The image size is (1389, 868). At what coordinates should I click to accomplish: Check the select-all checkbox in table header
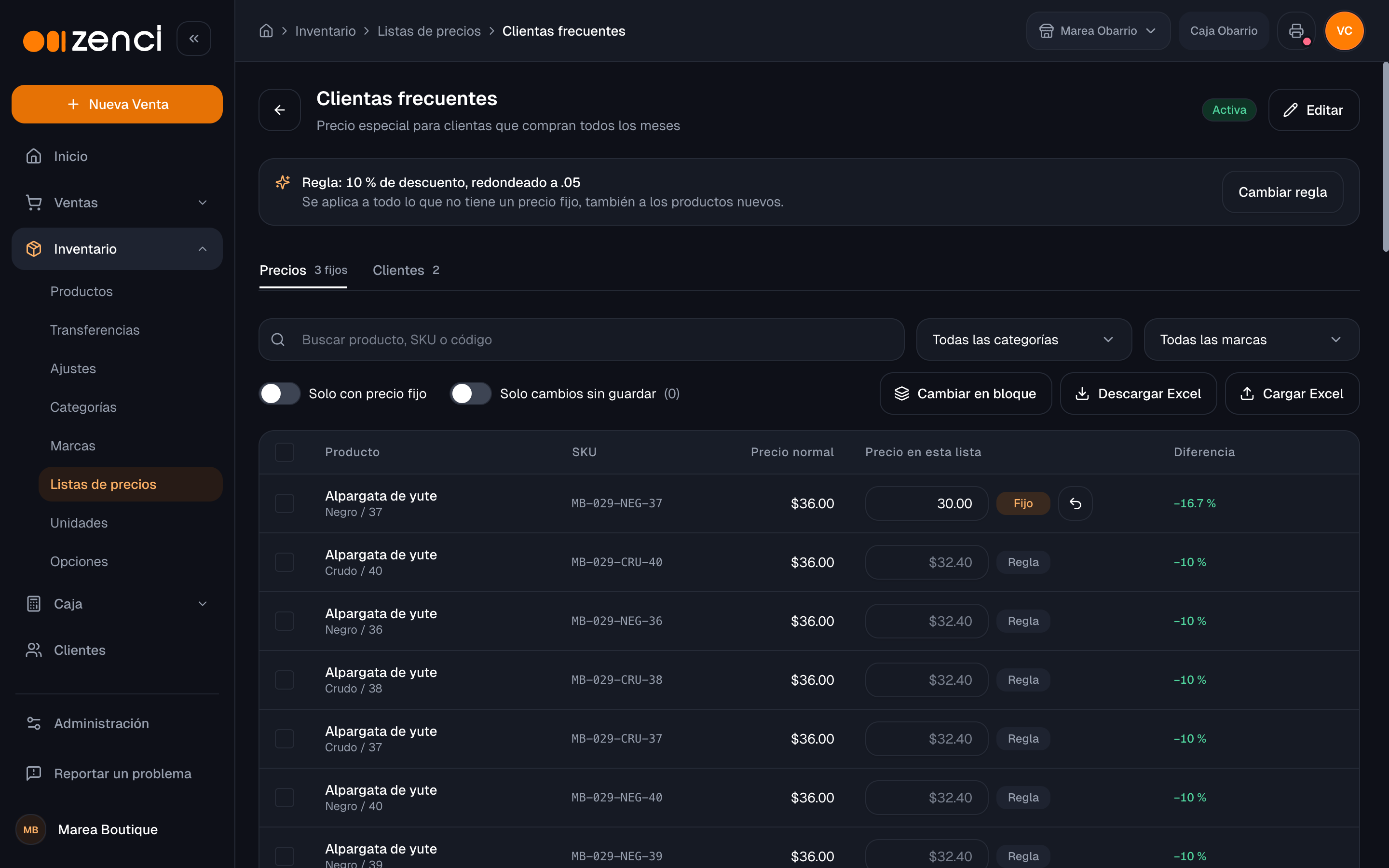tap(284, 452)
